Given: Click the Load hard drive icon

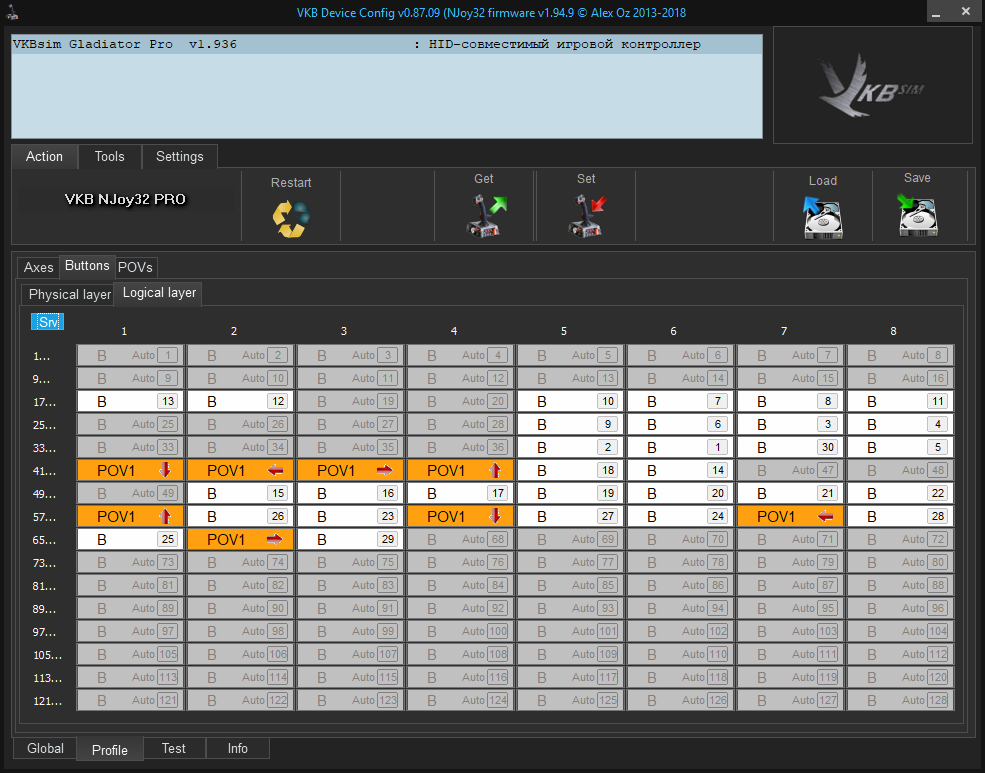Looking at the screenshot, I should pyautogui.click(x=822, y=217).
